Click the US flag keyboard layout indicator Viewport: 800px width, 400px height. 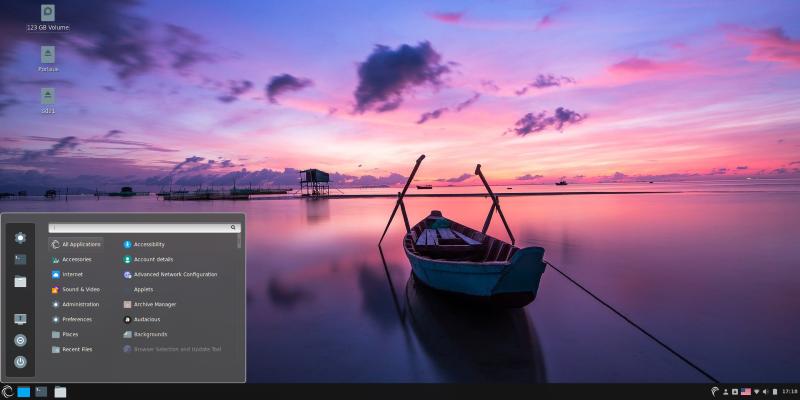tap(746, 391)
